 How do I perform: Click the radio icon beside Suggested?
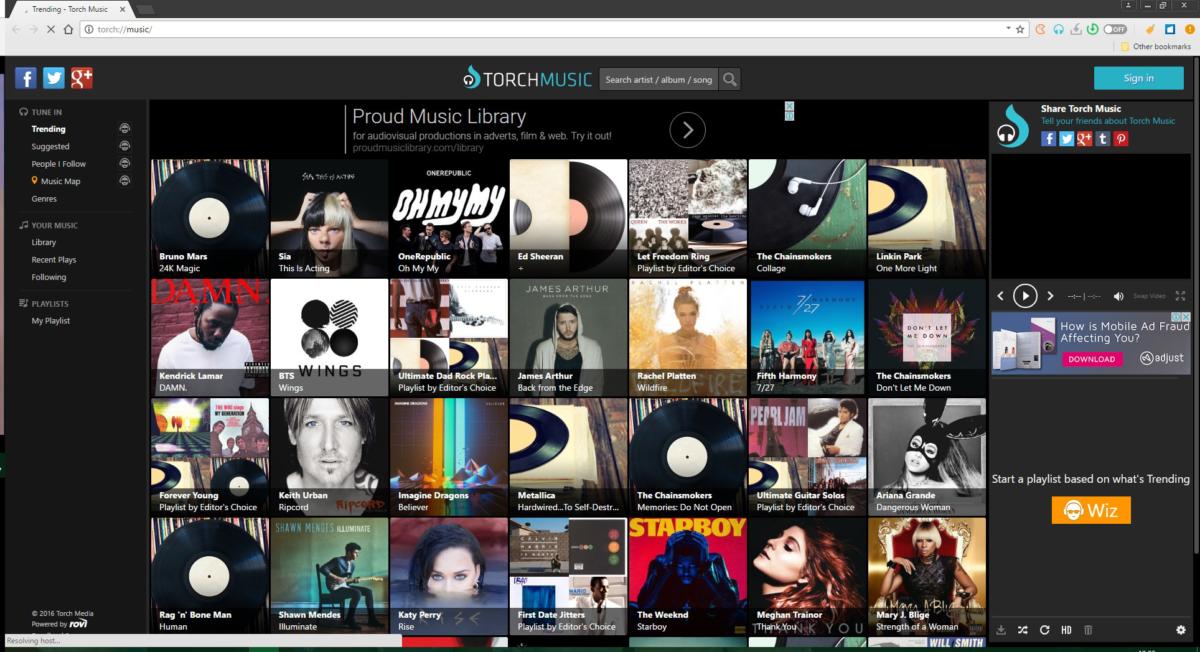(x=124, y=146)
